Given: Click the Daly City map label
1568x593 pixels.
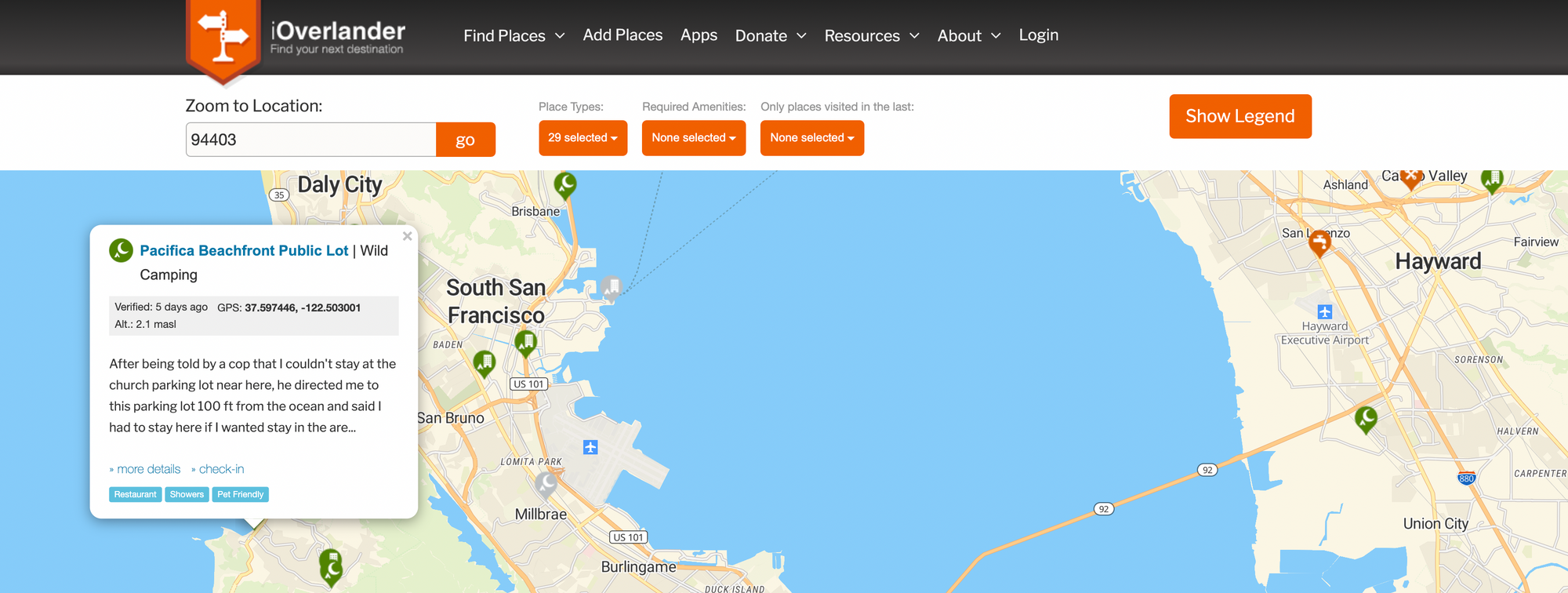Looking at the screenshot, I should click(x=339, y=185).
